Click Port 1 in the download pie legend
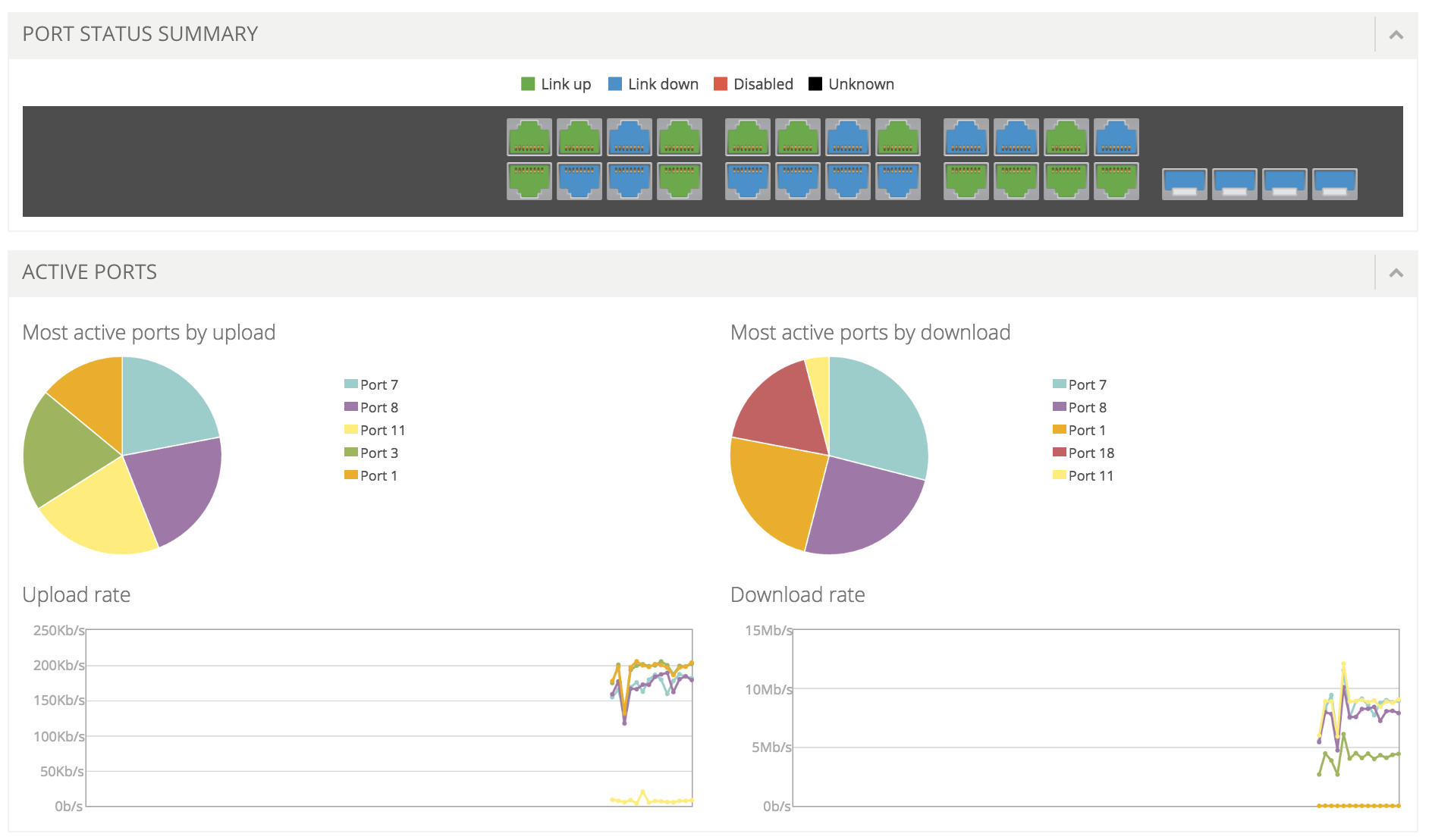1432x840 pixels. click(x=1079, y=430)
